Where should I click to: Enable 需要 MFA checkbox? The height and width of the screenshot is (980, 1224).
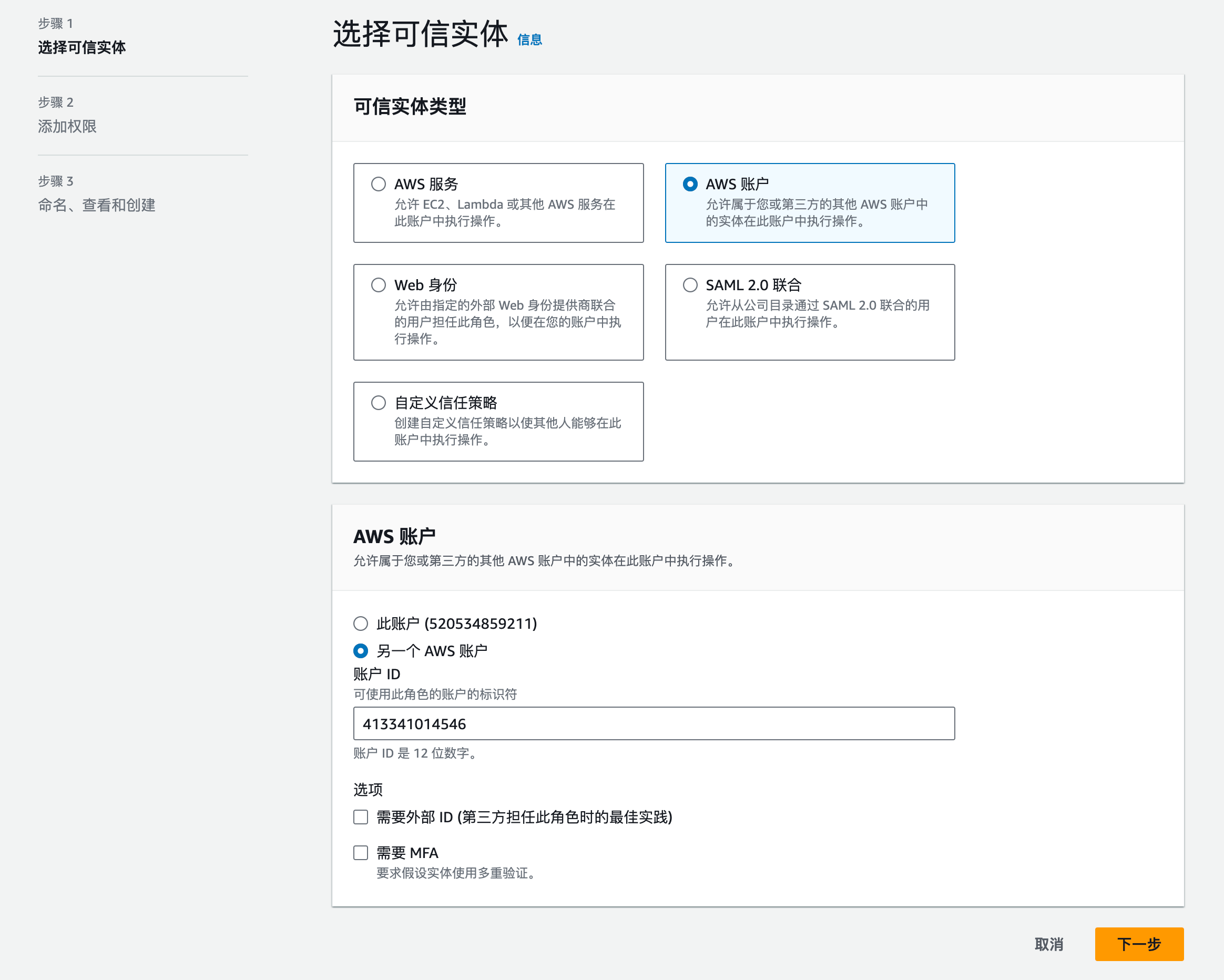(x=361, y=853)
